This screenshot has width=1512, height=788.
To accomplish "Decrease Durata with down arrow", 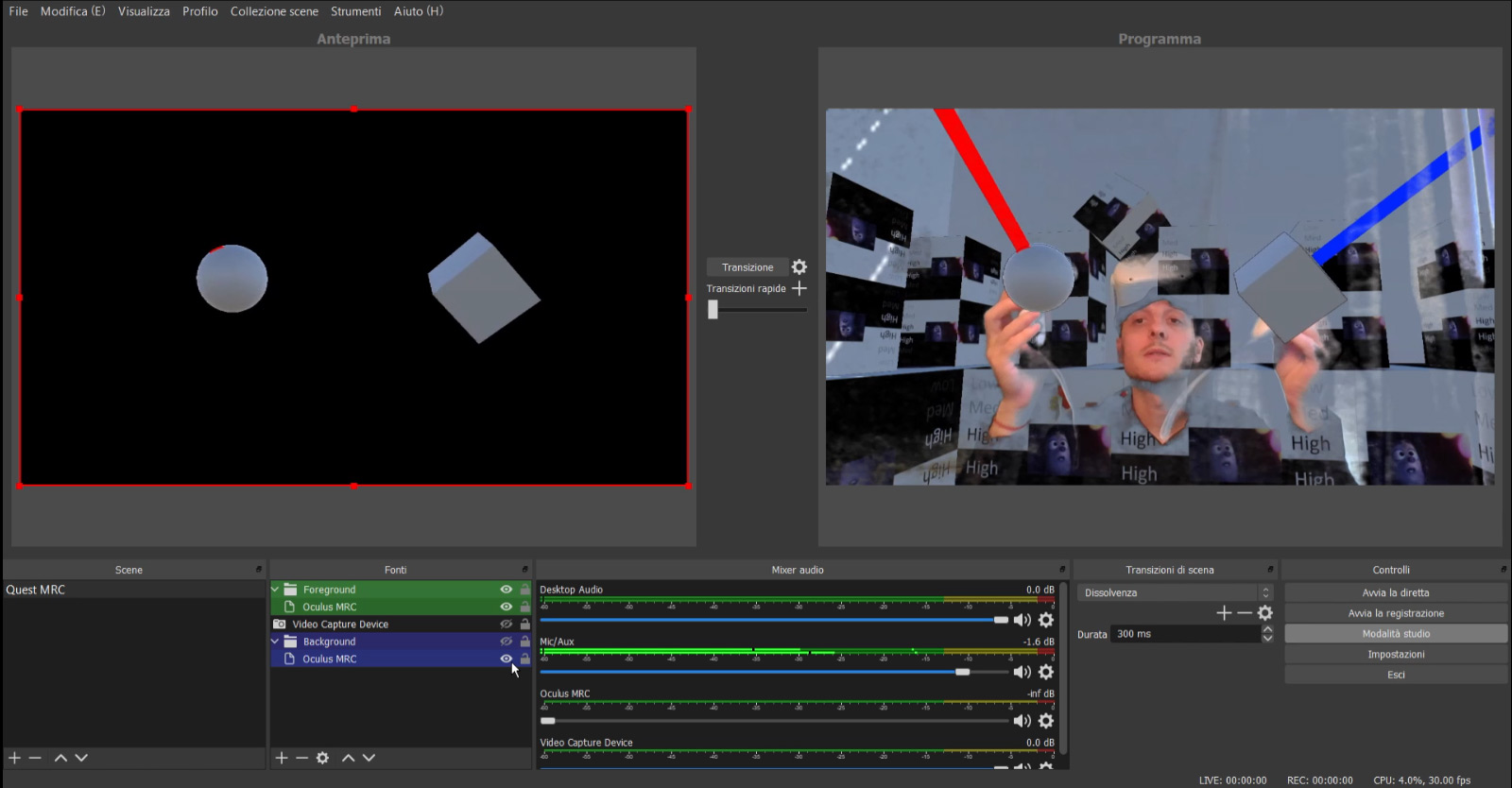I will pyautogui.click(x=1267, y=639).
